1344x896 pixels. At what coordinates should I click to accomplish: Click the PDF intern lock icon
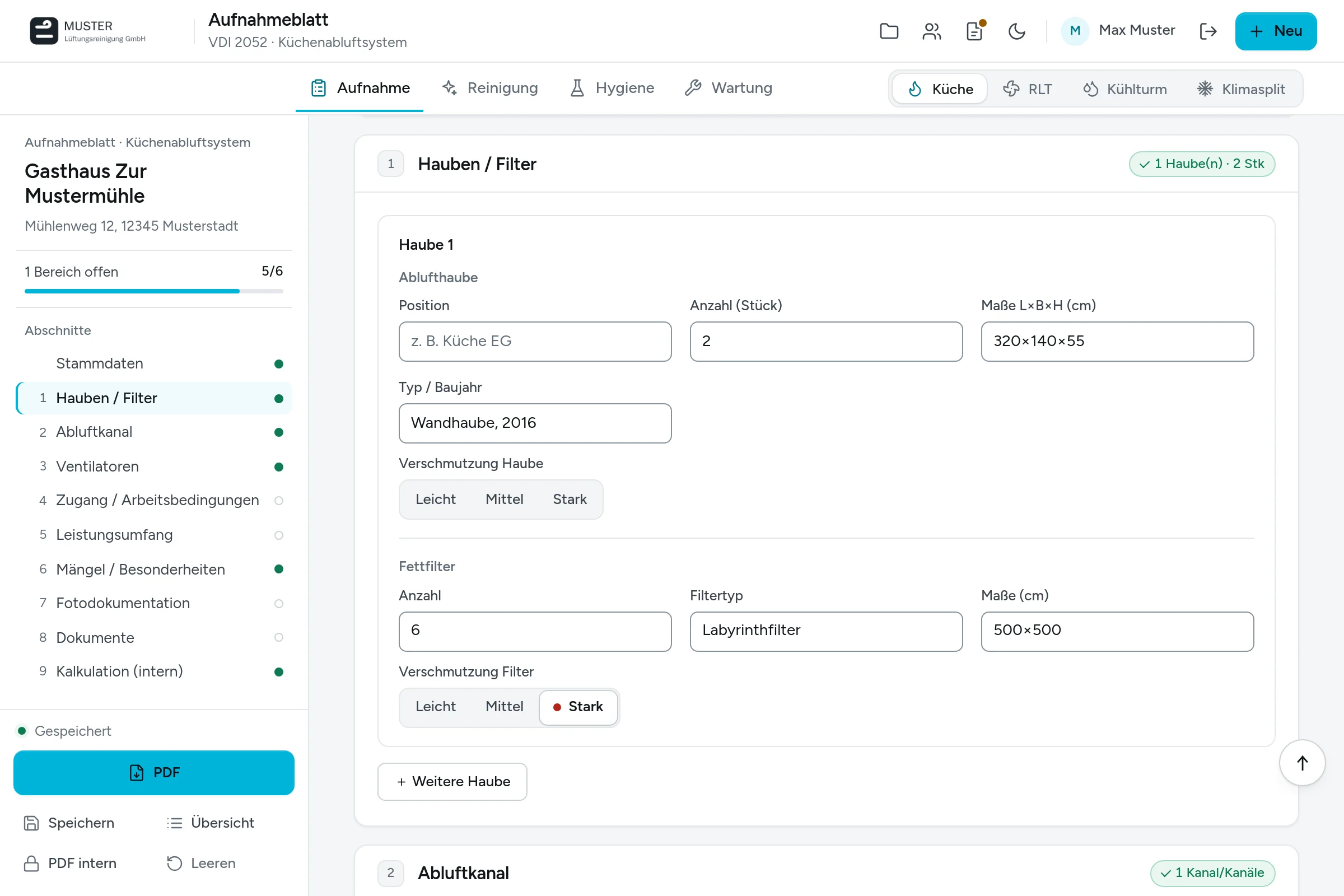(x=31, y=863)
